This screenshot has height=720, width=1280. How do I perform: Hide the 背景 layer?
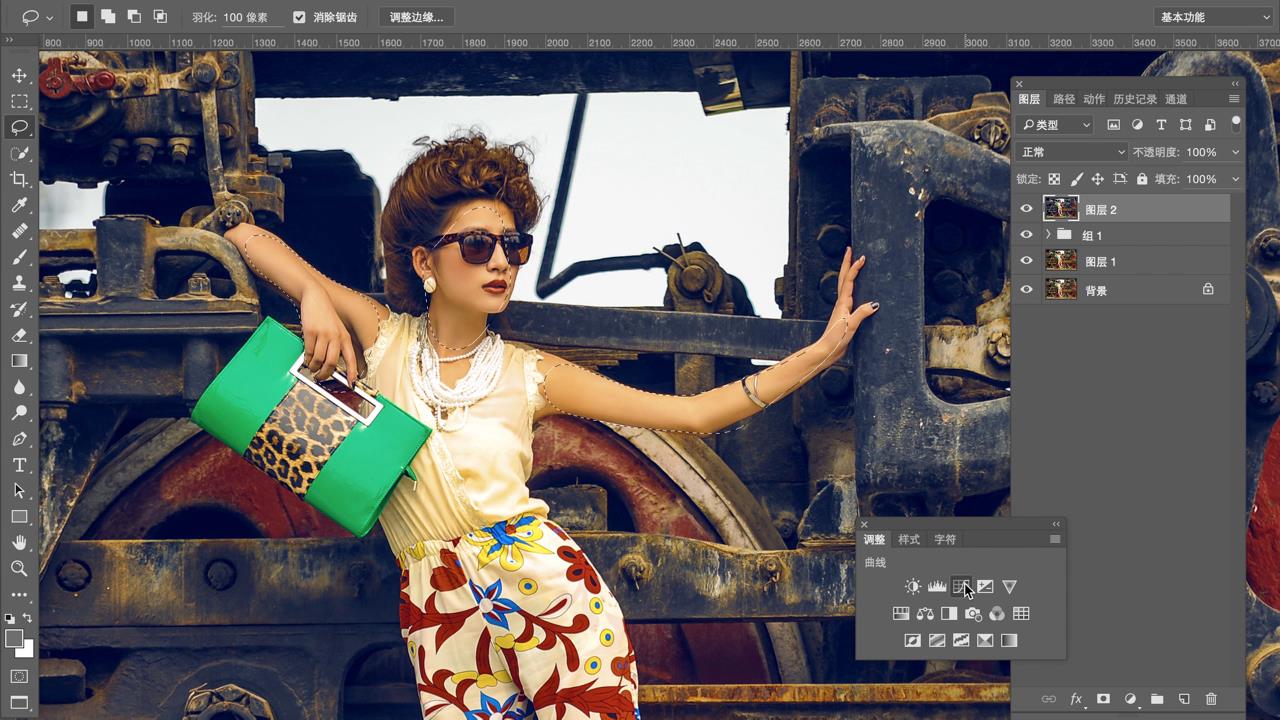[x=1026, y=290]
